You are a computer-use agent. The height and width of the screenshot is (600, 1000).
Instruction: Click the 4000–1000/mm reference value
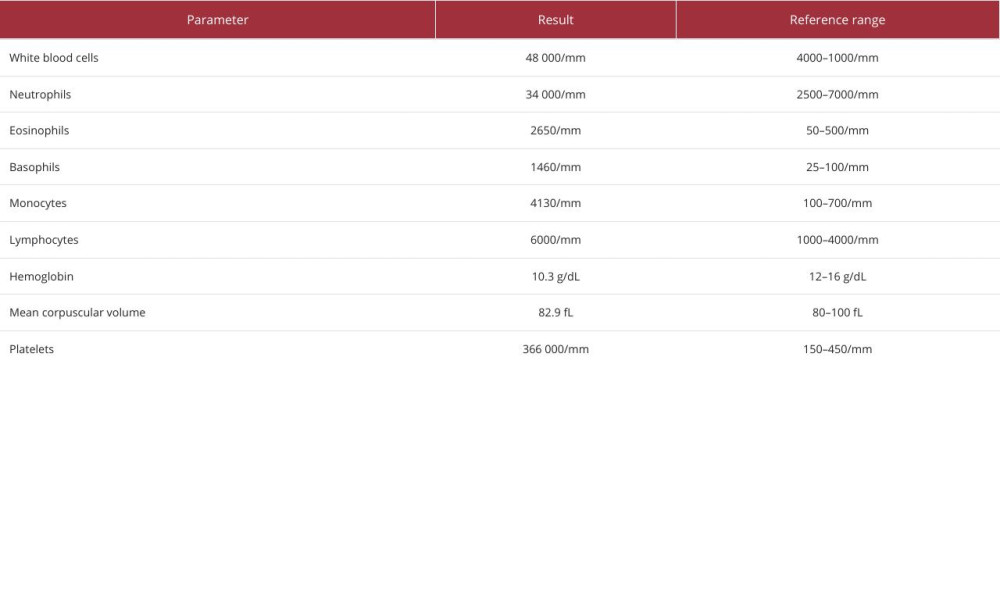coord(837,57)
